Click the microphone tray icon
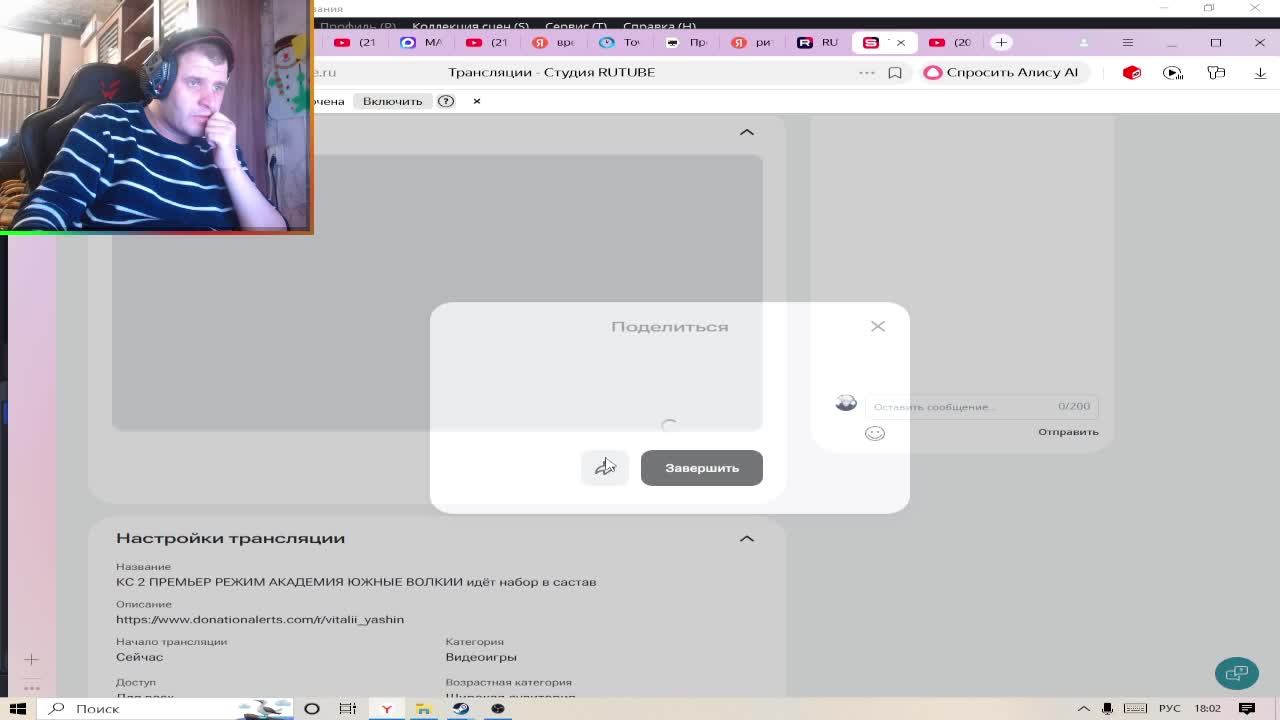The height and width of the screenshot is (720, 1280). (1107, 708)
